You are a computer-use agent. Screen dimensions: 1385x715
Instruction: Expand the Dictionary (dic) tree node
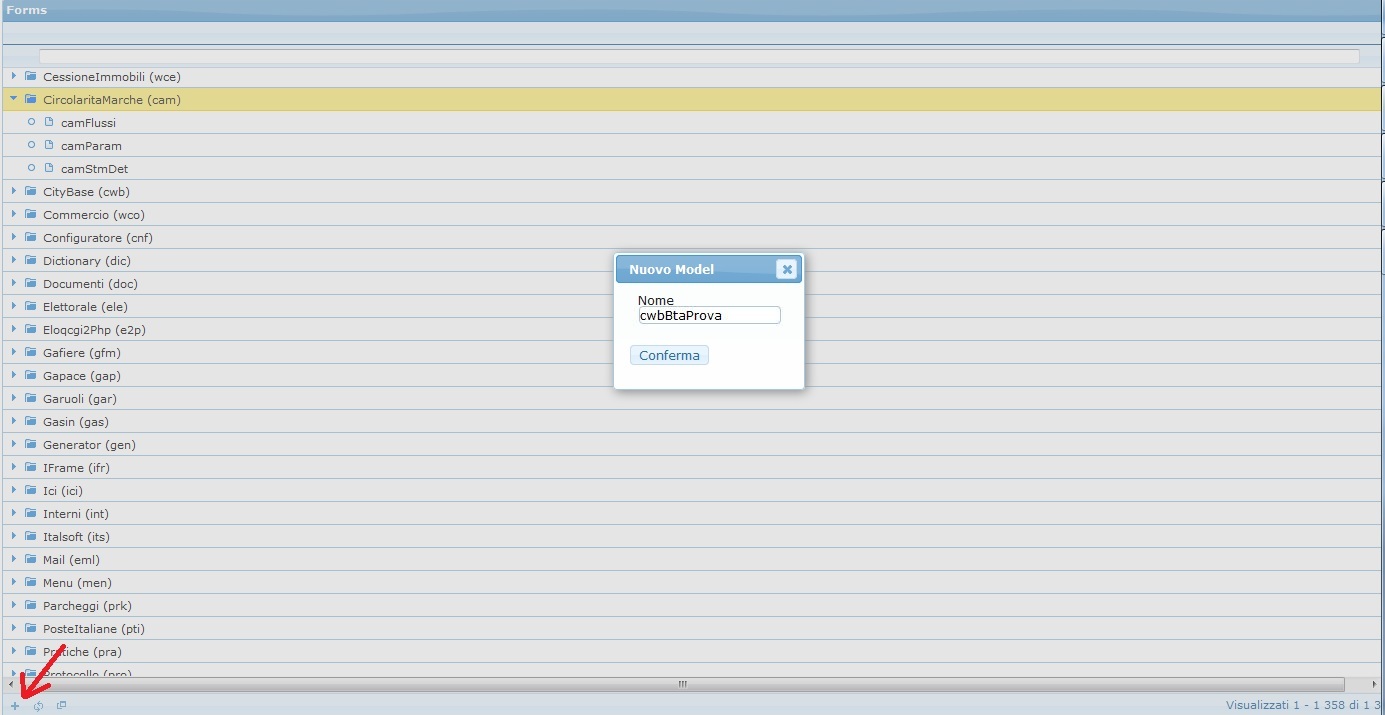click(x=14, y=261)
